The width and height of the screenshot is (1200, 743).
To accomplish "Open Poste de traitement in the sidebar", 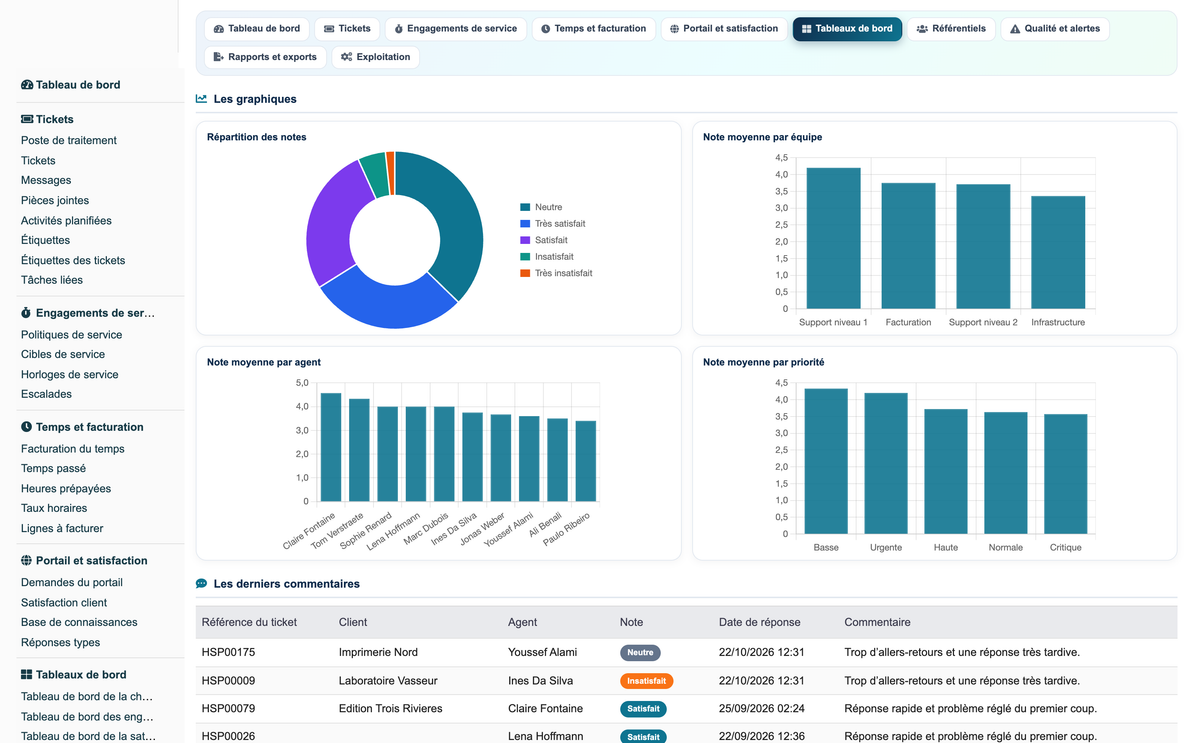I will [69, 141].
